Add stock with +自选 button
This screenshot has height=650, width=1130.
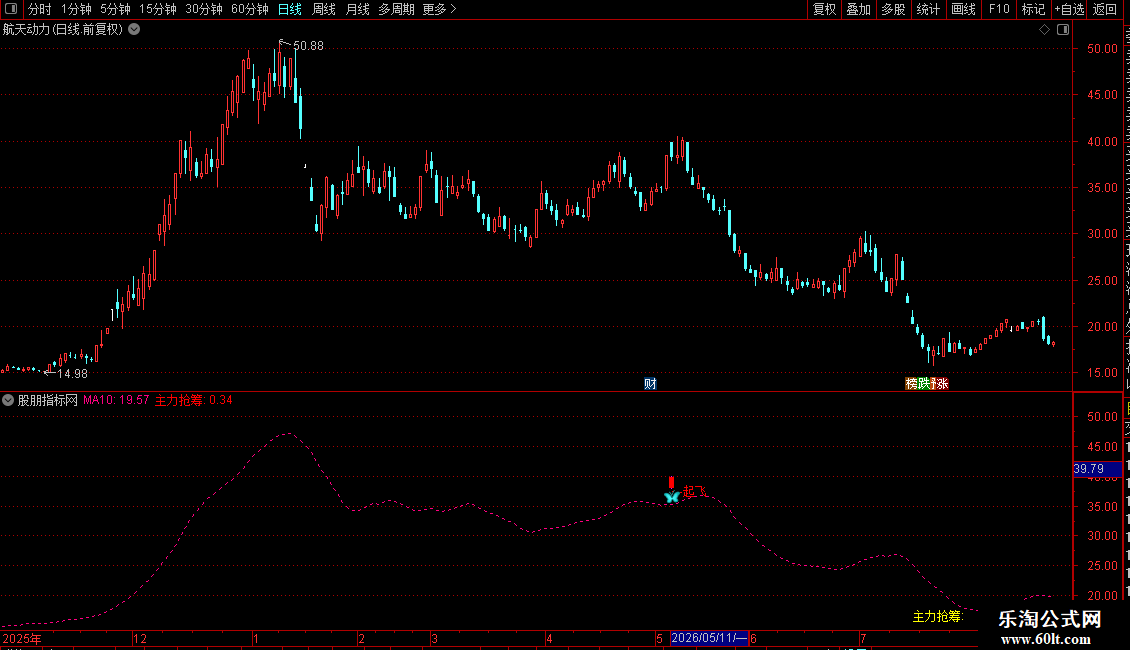pyautogui.click(x=1069, y=9)
